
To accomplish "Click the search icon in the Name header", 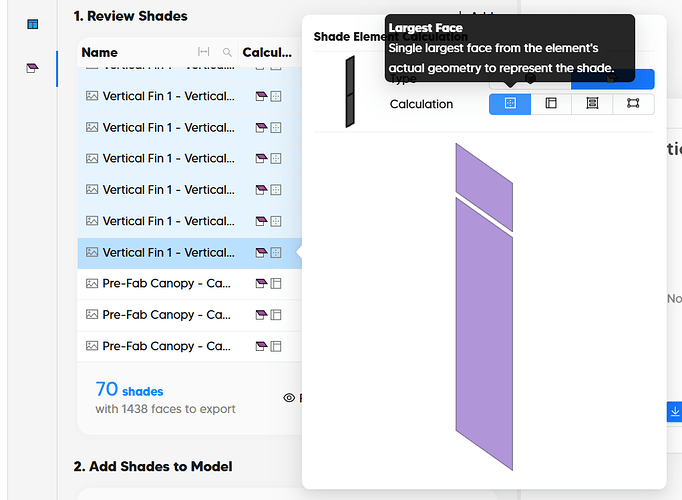I will coord(227,53).
